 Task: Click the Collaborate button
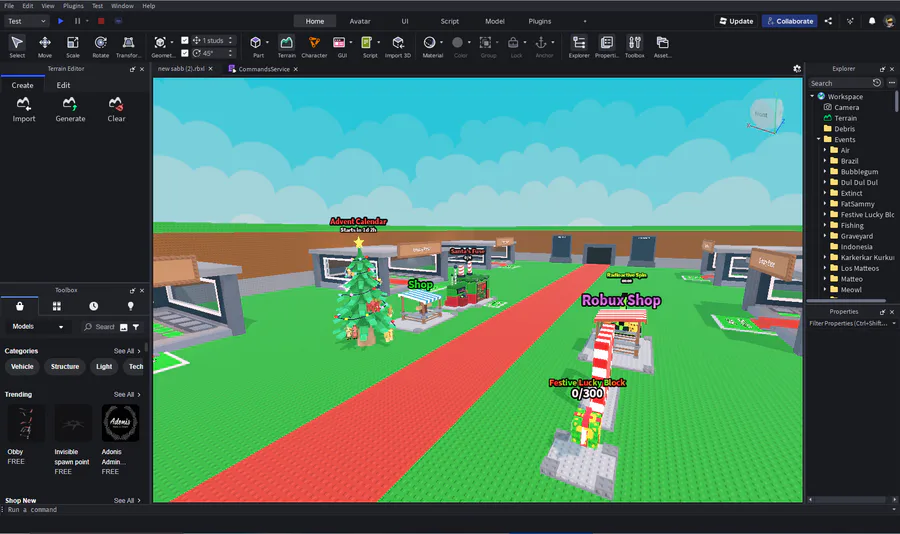790,21
